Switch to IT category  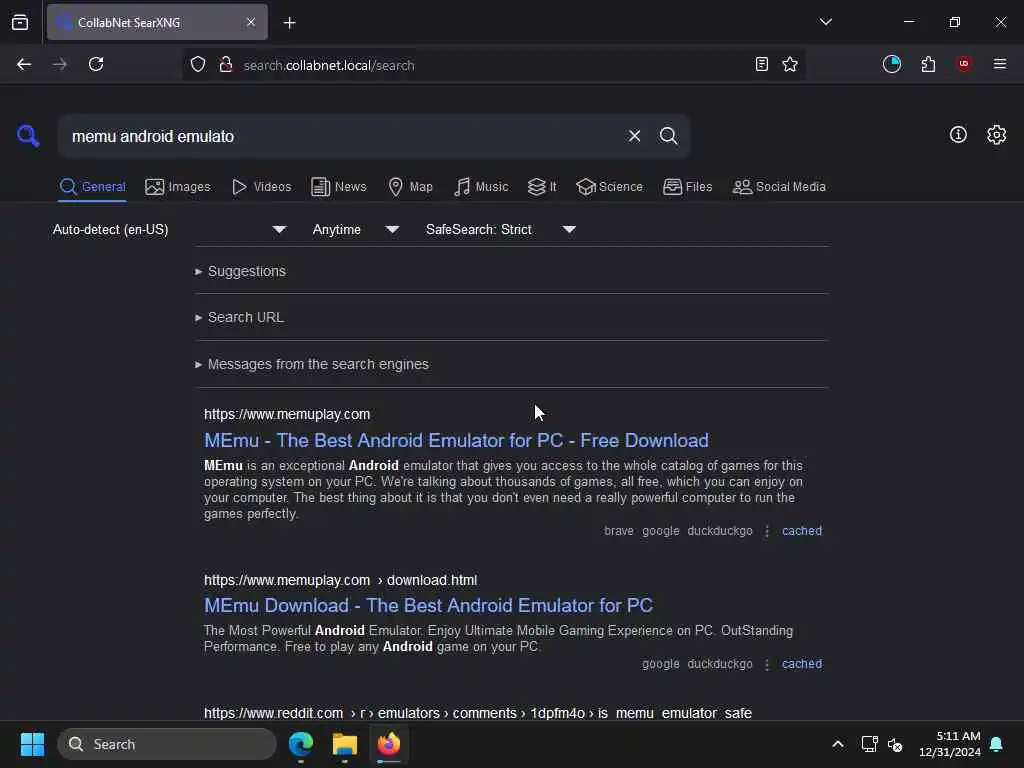coord(542,187)
